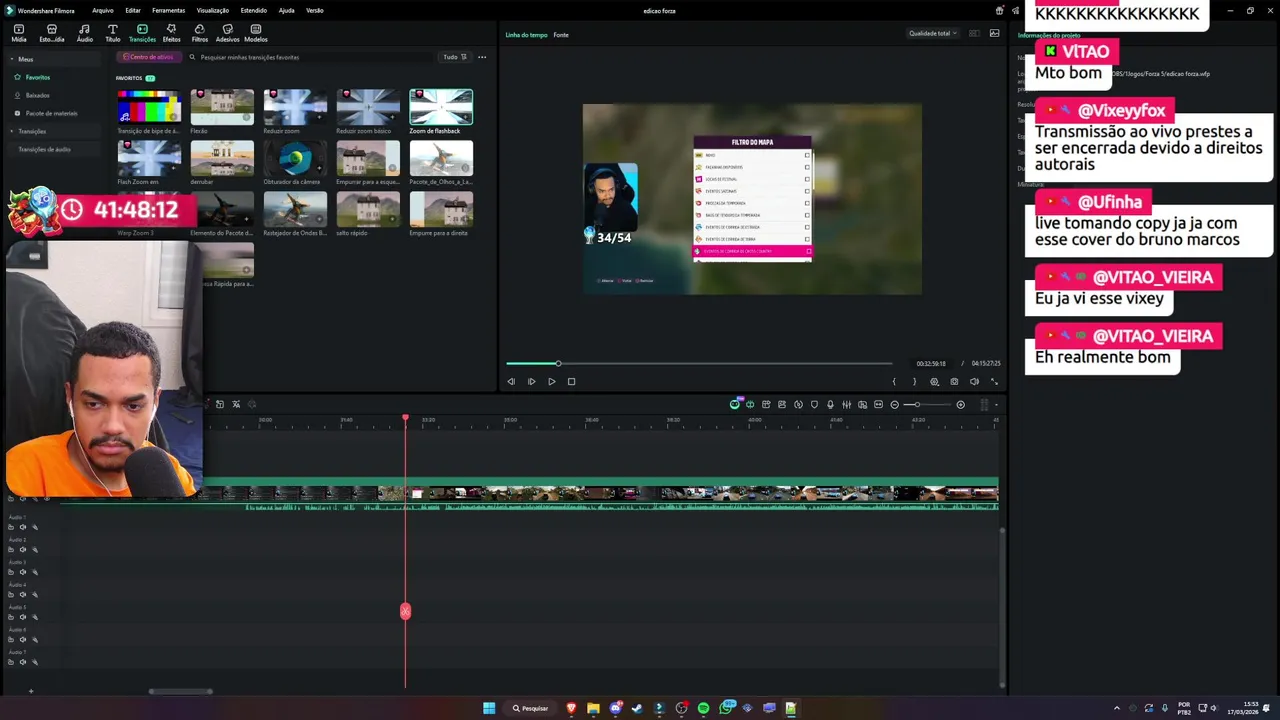Click zoom-in plus icon on timeline

(960, 404)
